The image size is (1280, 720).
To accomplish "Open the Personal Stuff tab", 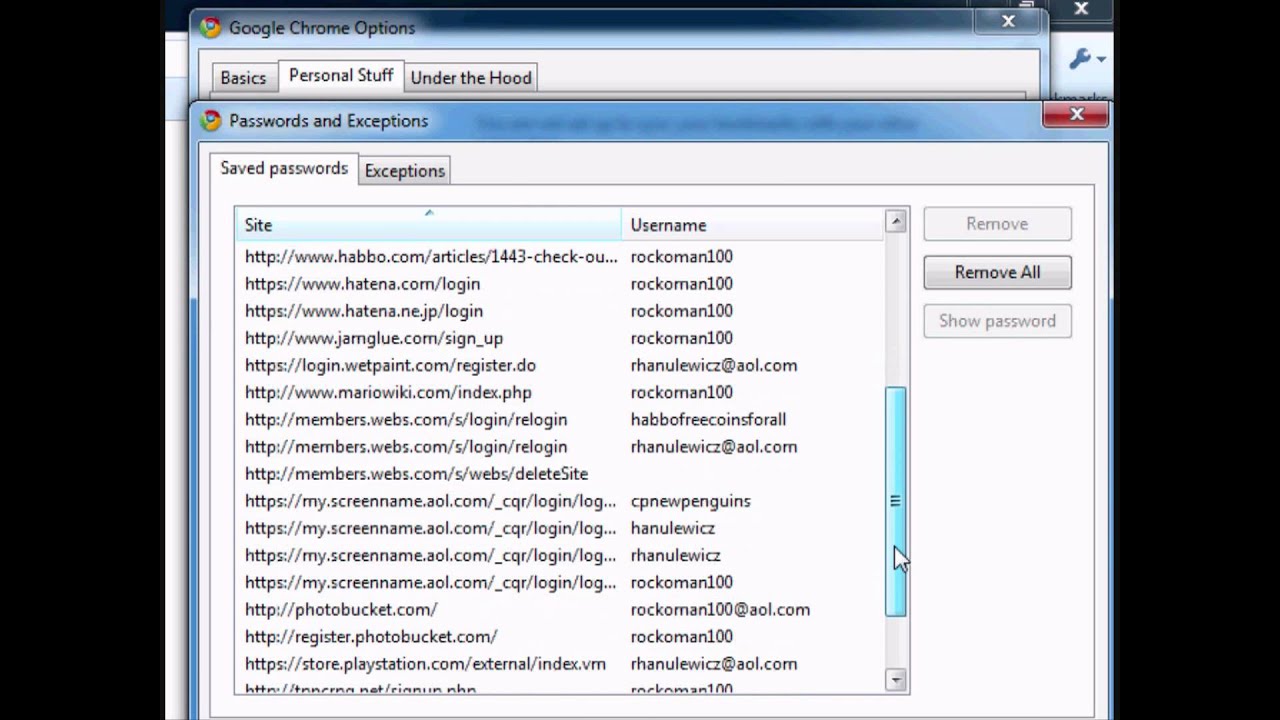I will click(x=341, y=76).
